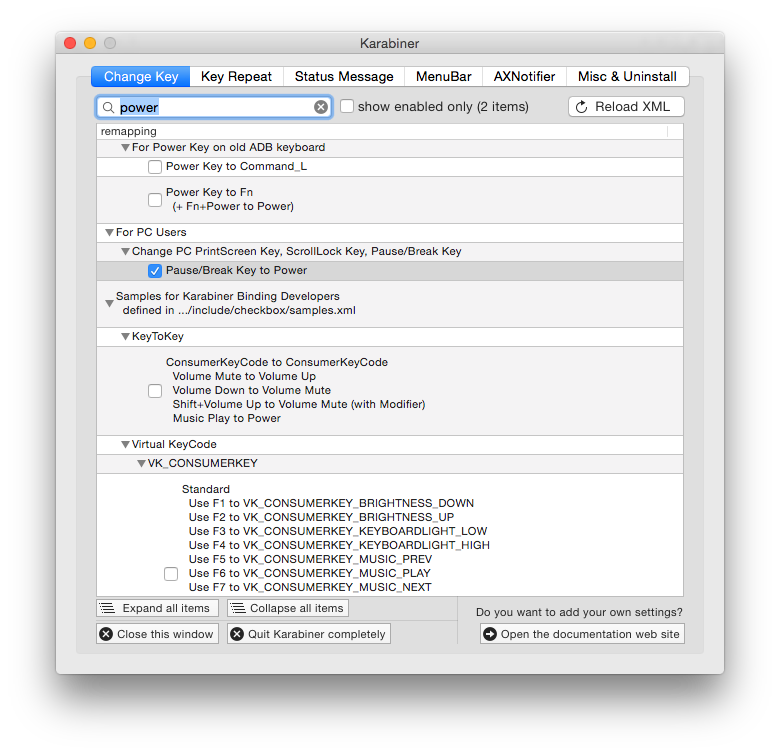Click the text "Use F3 to VK_CONSUMERKEY_KEYBOARDLIGHT_LOW"
The height and width of the screenshot is (754, 780).
click(338, 531)
